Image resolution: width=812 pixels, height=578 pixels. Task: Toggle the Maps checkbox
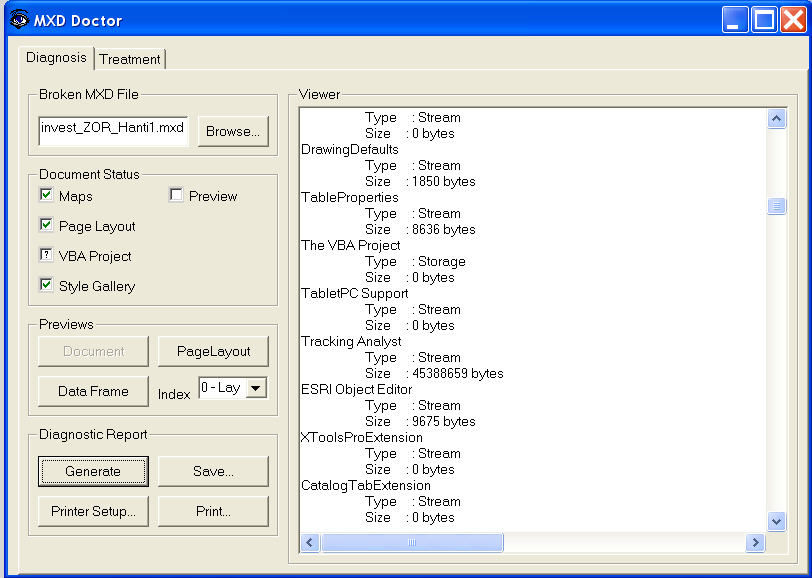[46, 195]
